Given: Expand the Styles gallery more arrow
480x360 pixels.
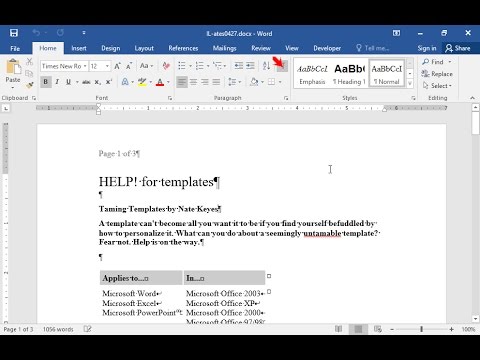Looking at the screenshot, I should click(x=410, y=83).
